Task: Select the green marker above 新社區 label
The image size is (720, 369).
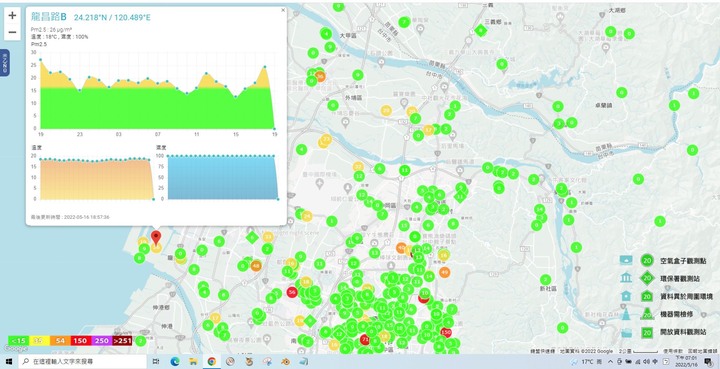Action: pos(545,279)
